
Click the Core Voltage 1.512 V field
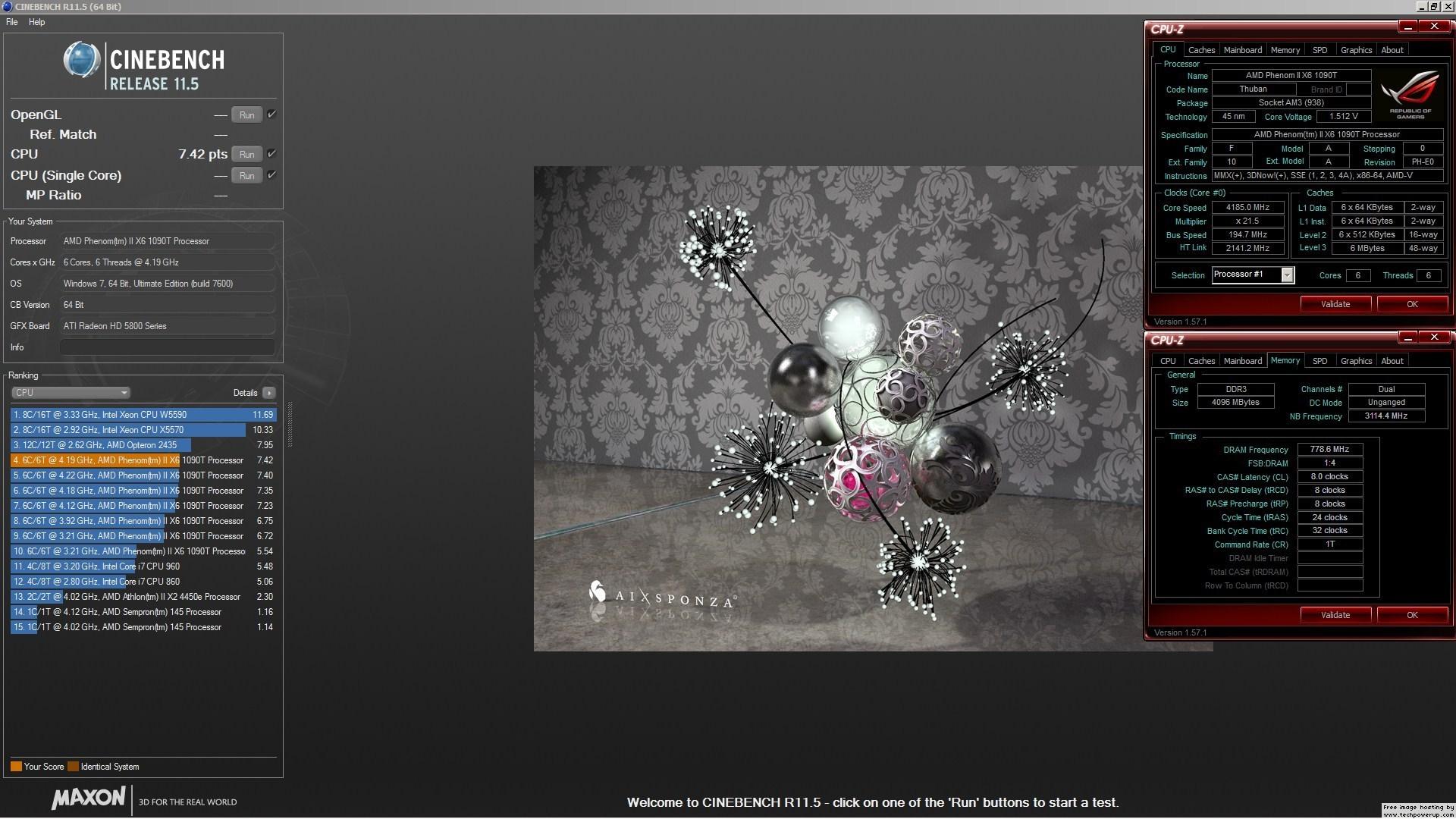pos(1344,117)
